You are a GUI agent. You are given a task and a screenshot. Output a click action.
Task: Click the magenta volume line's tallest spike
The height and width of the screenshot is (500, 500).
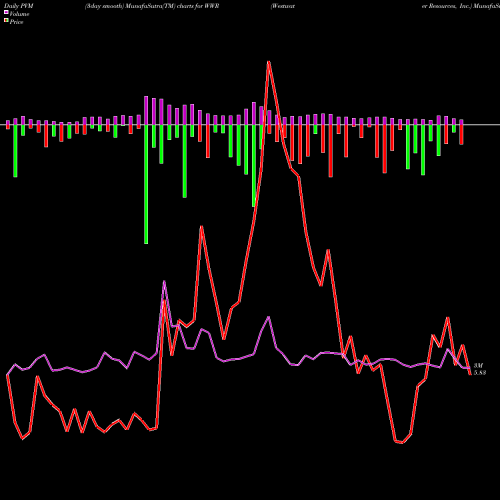pyautogui.click(x=164, y=282)
